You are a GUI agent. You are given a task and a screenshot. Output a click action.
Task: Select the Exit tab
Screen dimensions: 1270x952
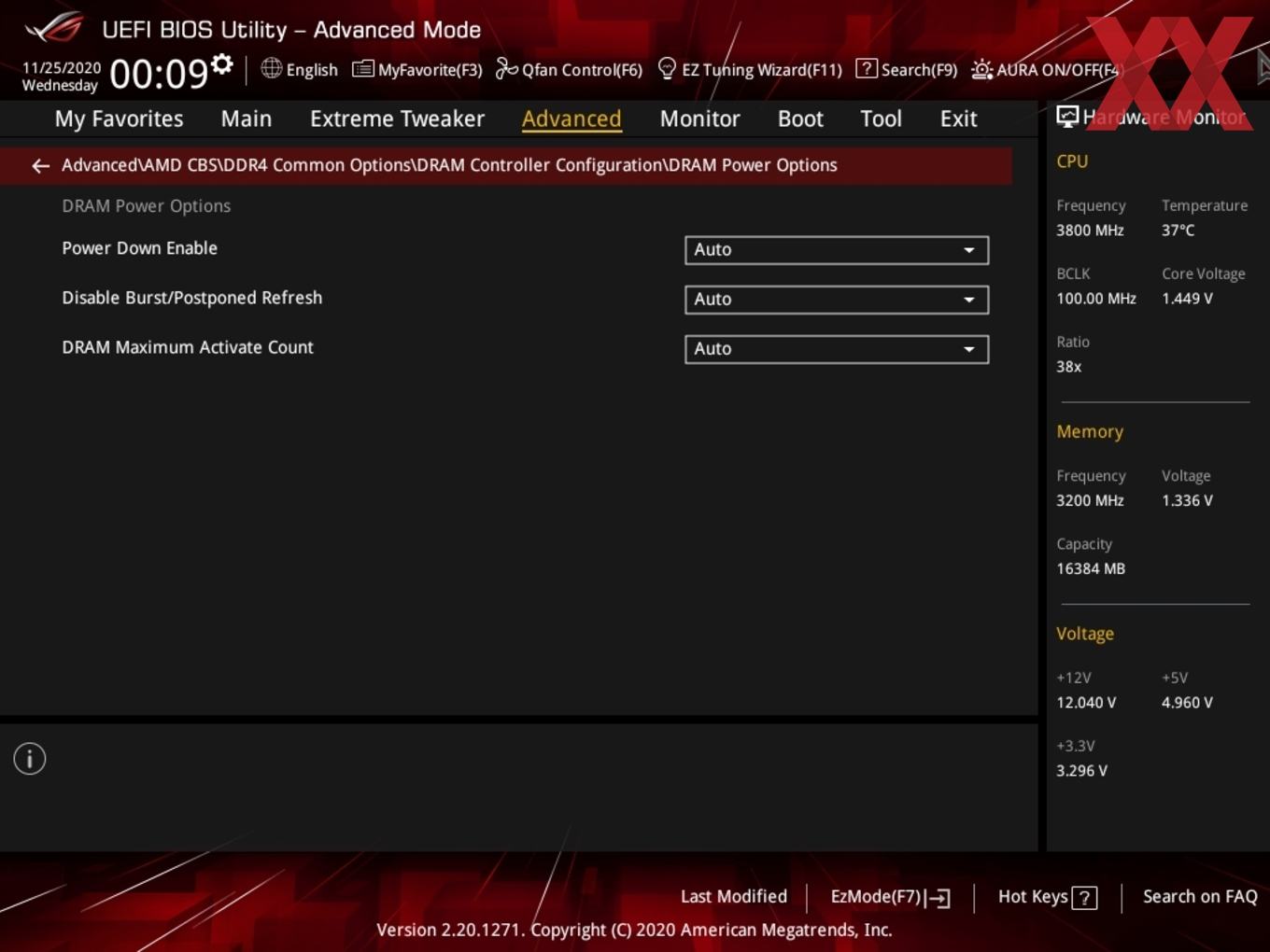pos(958,119)
